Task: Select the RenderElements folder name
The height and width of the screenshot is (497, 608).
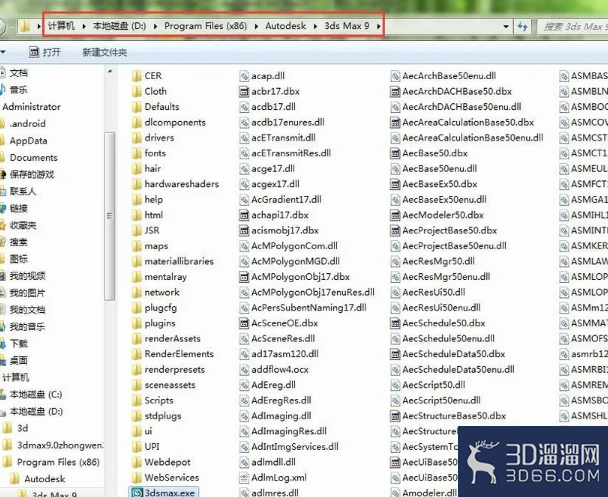Action: (179, 354)
